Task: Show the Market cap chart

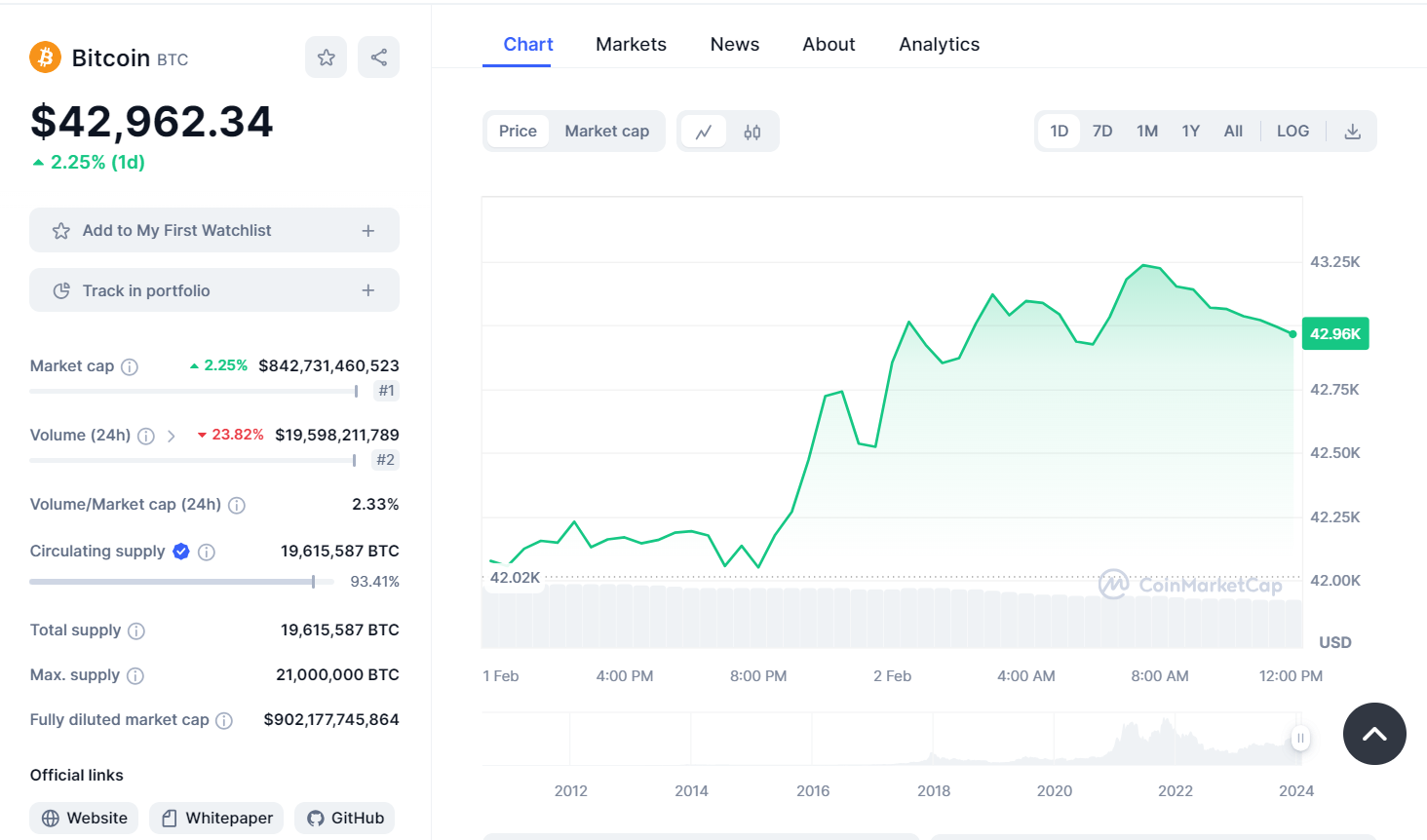Action: pos(607,132)
